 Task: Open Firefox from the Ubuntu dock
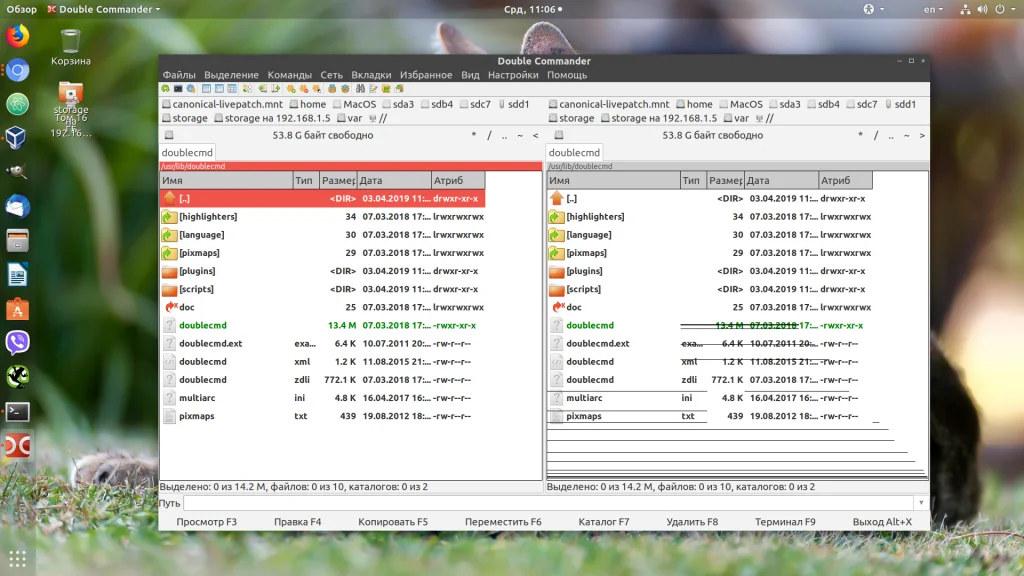17,37
